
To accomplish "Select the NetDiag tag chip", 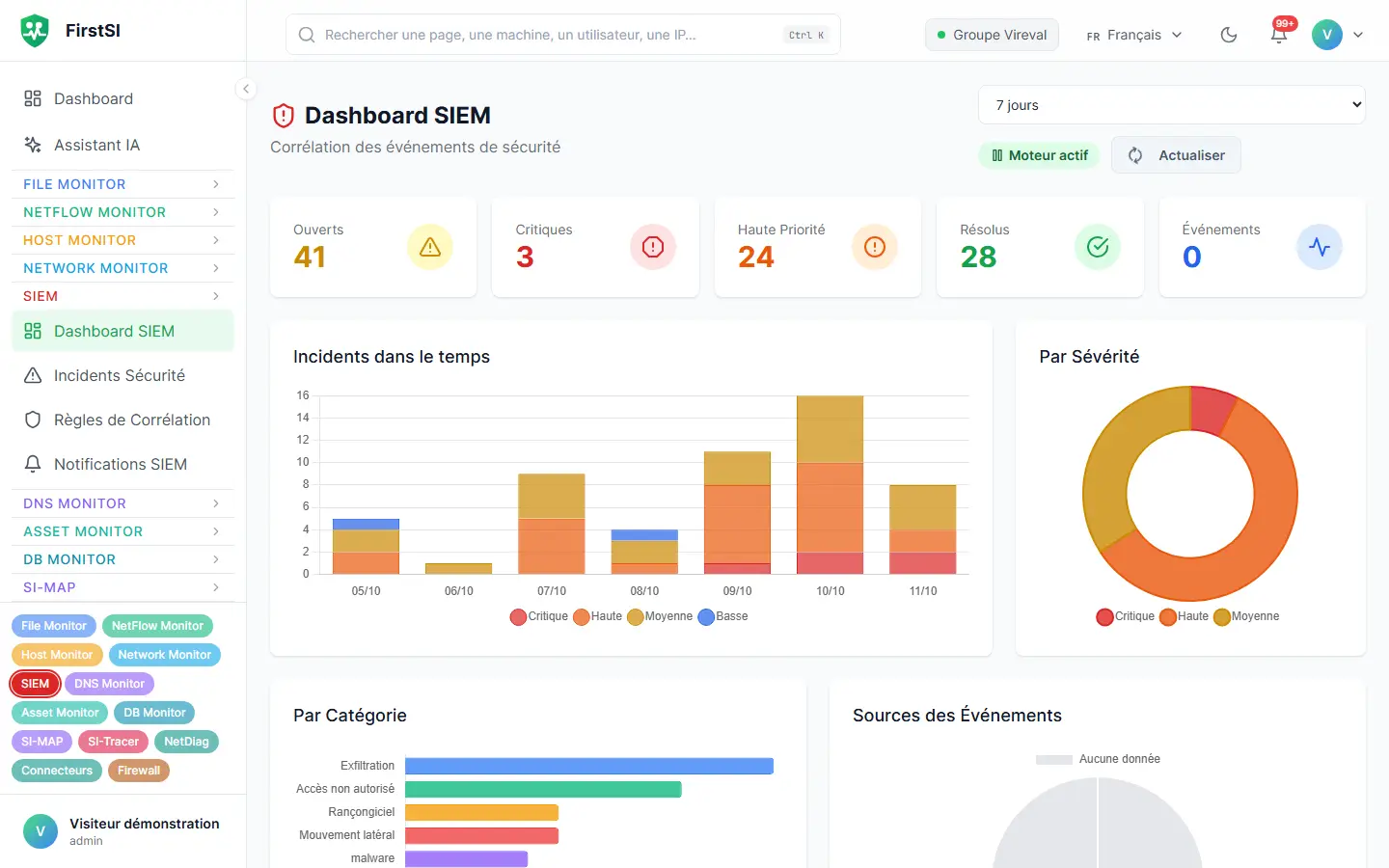I will 186,742.
